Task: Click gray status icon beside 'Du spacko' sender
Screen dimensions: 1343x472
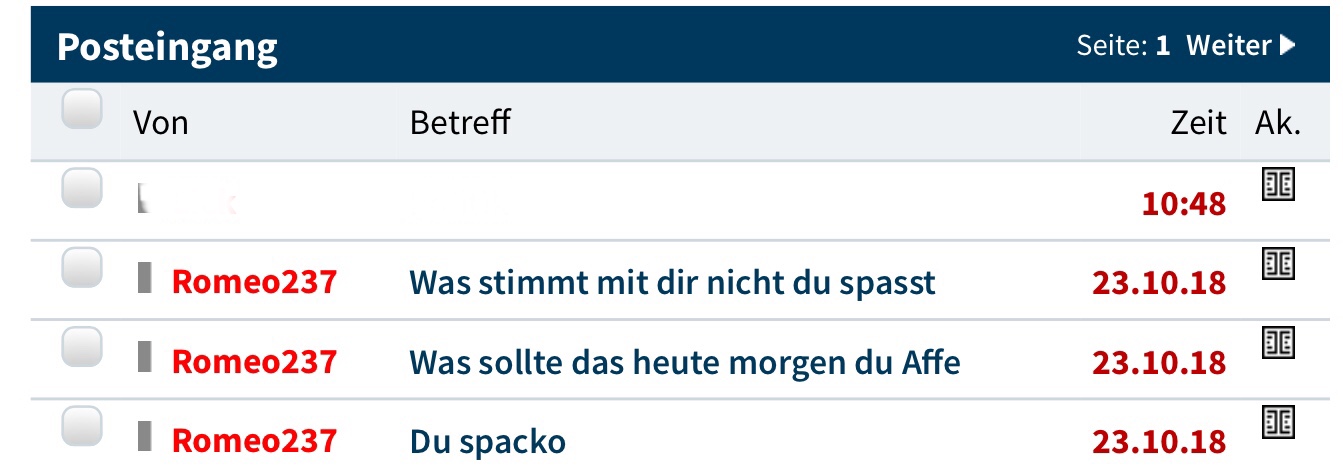Action: (x=145, y=436)
